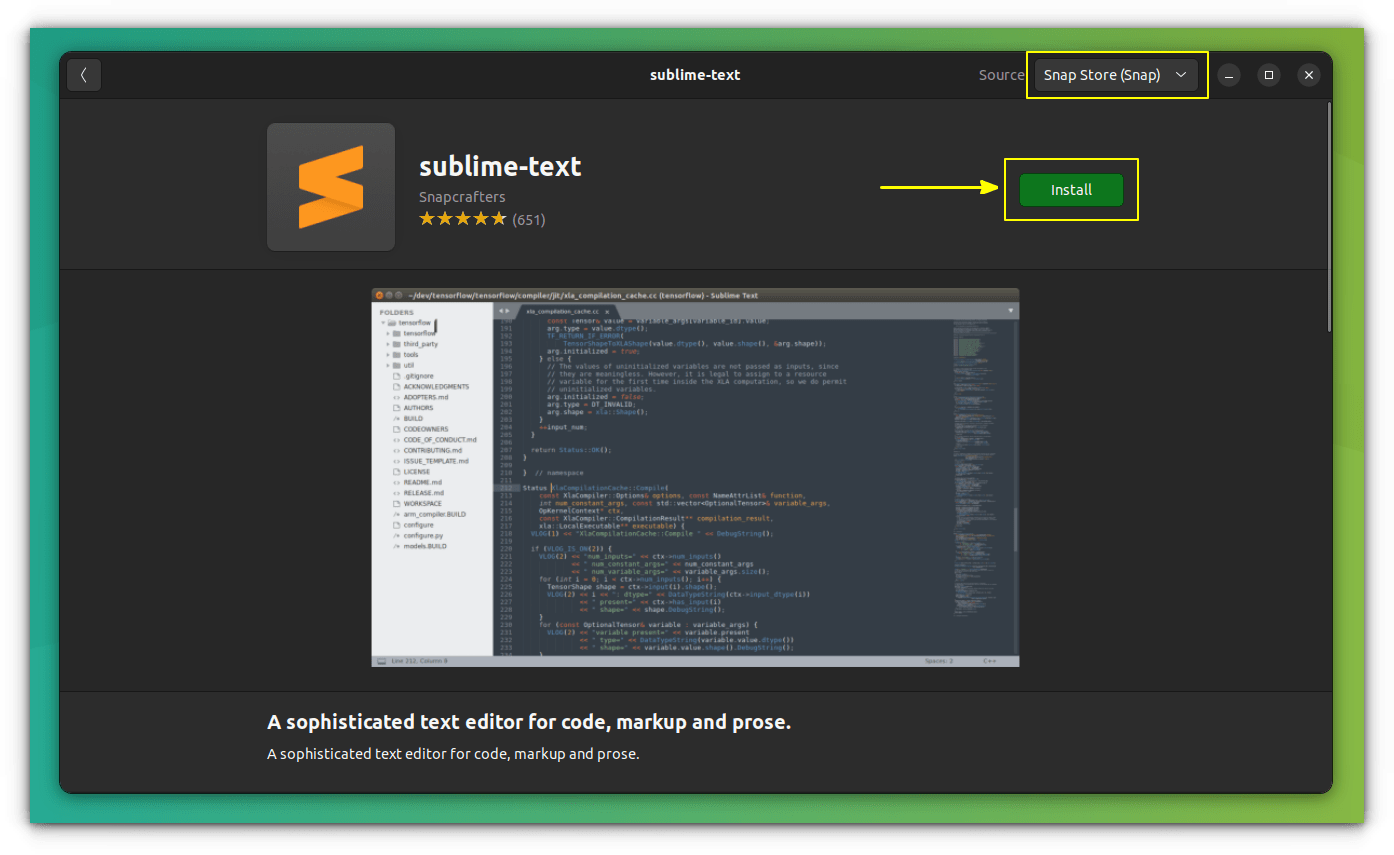
Task: Click the sublime-text application icon
Action: [x=330, y=186]
